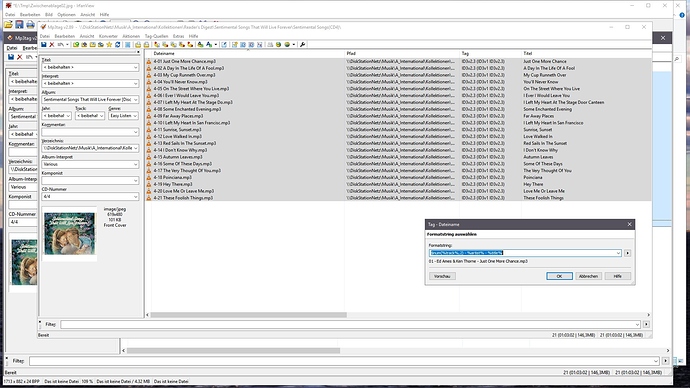Expand the Formatstring dropdown in dialog
The image size is (690, 388).
618,253
